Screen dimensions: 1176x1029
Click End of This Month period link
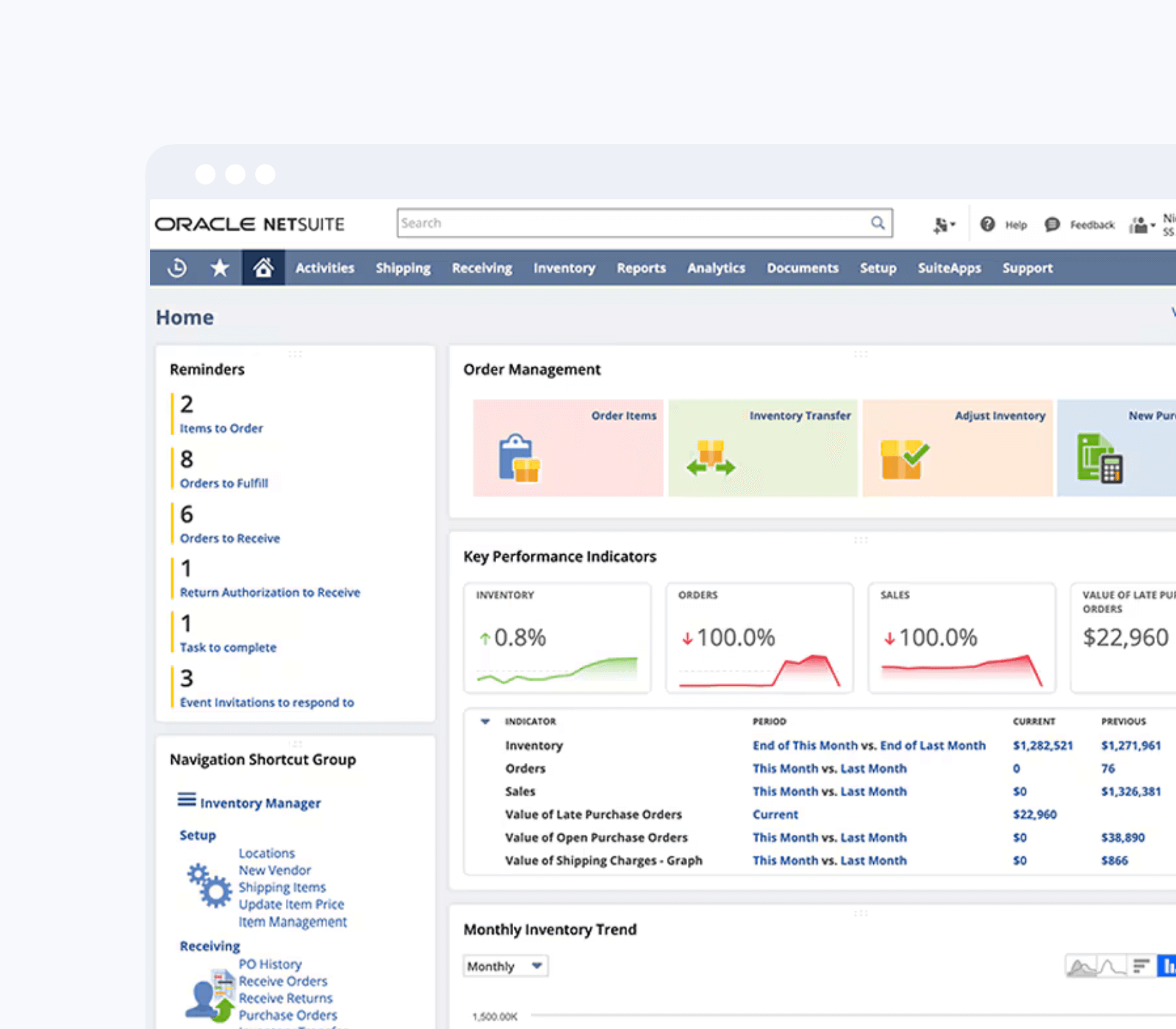(x=805, y=745)
